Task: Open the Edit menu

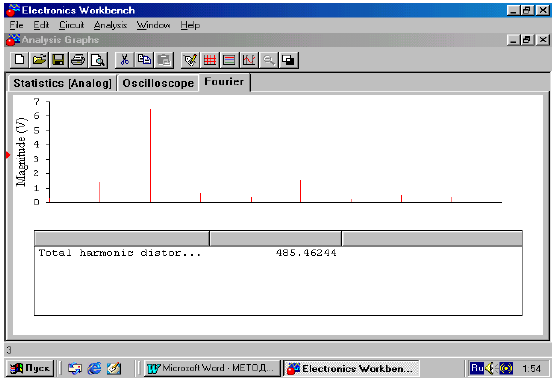Action: click(x=41, y=25)
